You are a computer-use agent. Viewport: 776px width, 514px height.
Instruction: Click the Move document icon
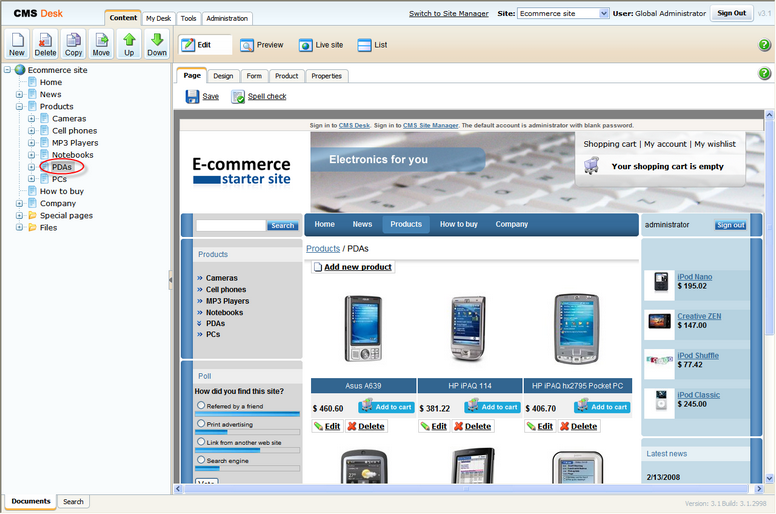[101, 44]
